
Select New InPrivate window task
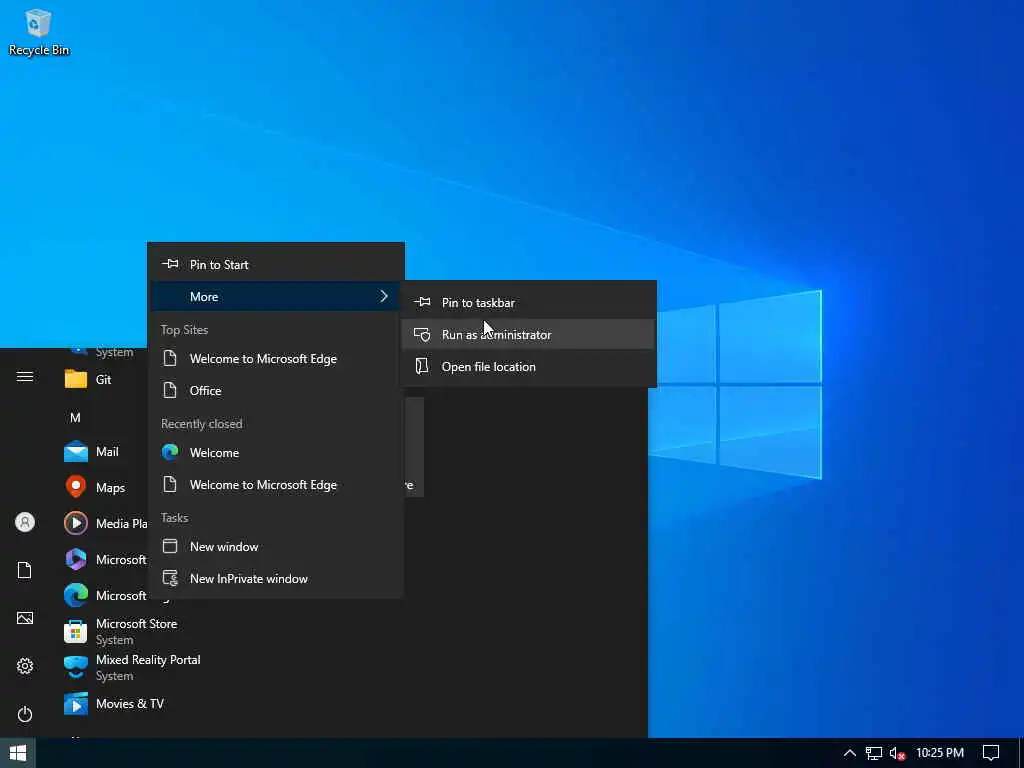[x=276, y=579]
